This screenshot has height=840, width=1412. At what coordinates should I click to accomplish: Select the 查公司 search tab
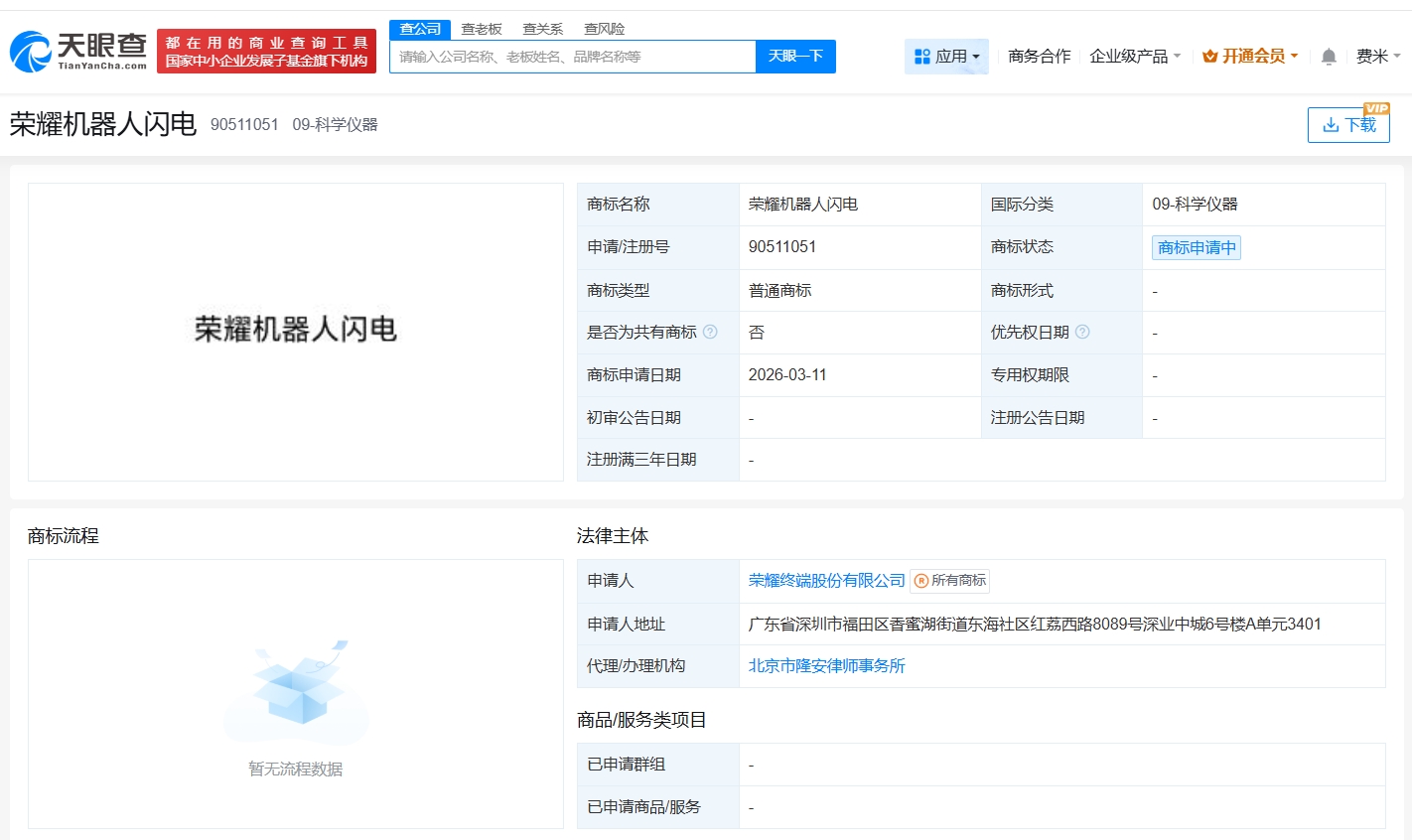coord(420,29)
